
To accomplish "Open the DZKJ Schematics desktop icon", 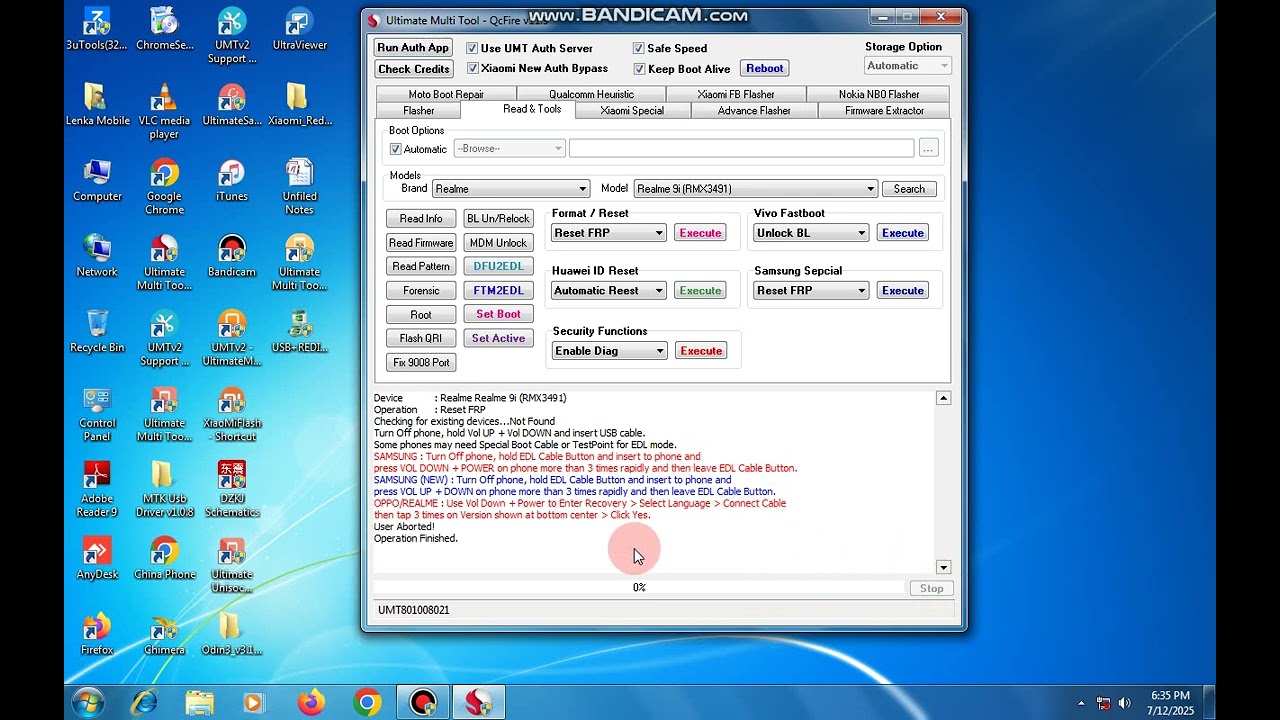I will [232, 489].
